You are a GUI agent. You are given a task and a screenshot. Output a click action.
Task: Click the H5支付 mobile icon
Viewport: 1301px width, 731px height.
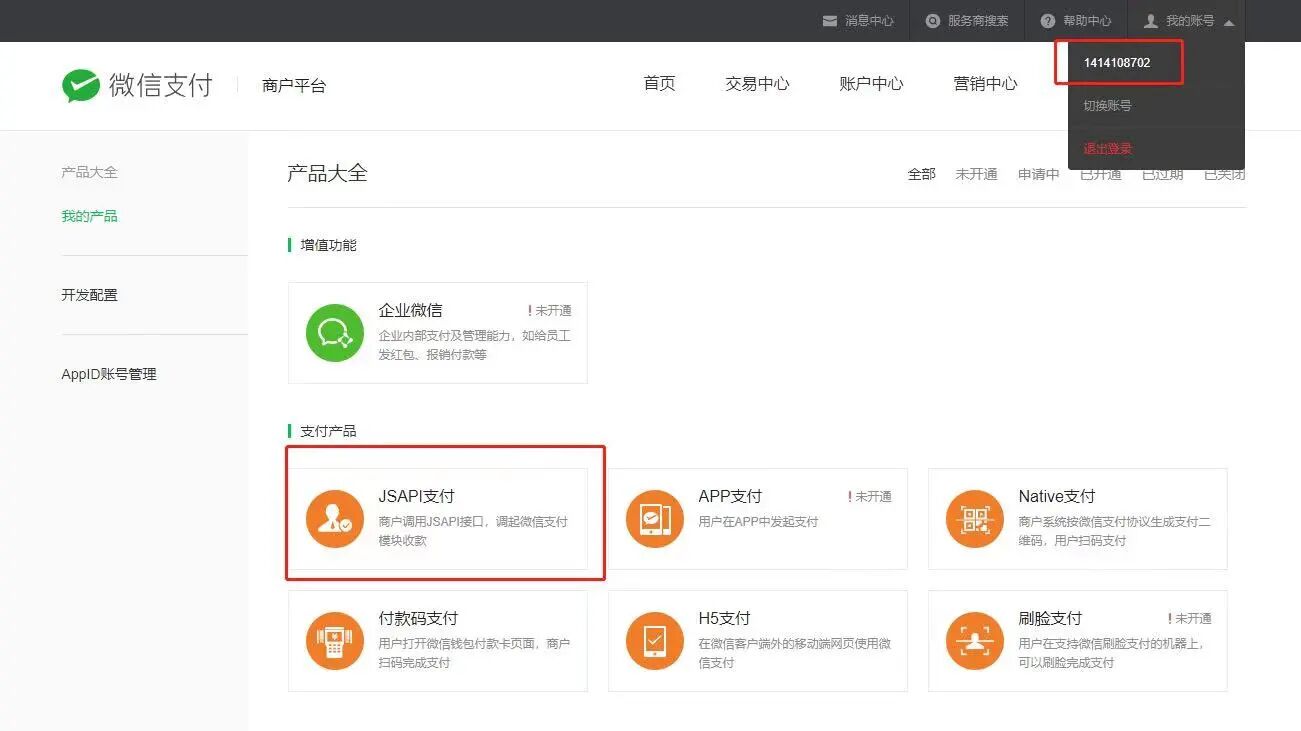tap(654, 641)
